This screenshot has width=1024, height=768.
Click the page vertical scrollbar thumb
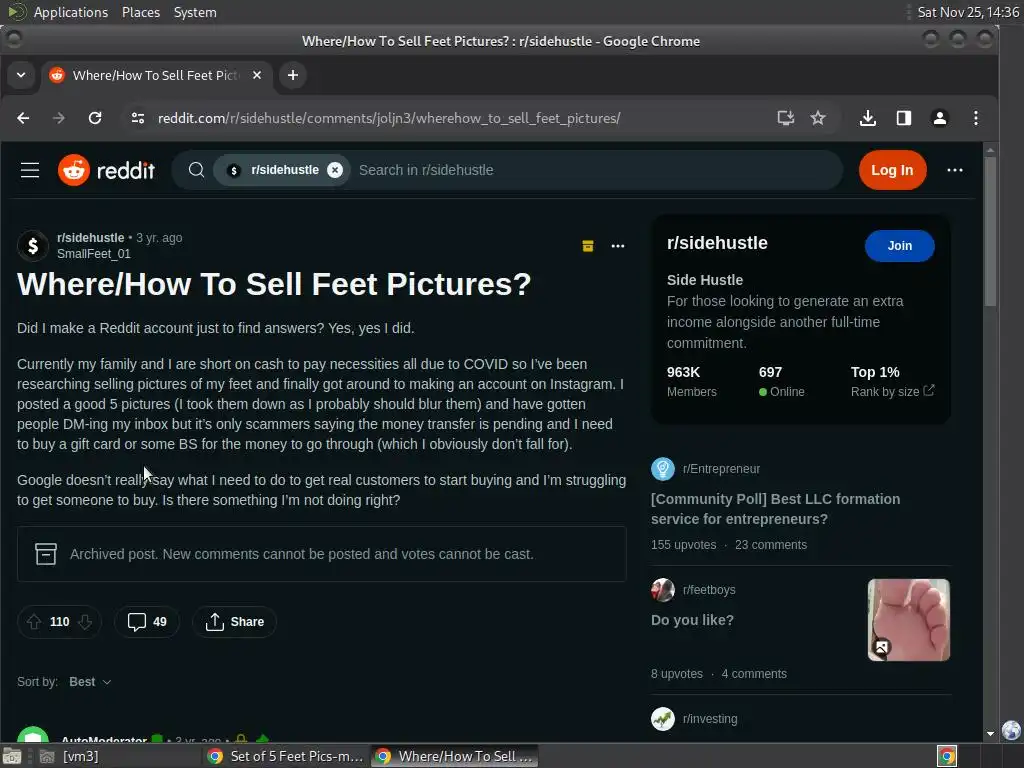point(990,232)
